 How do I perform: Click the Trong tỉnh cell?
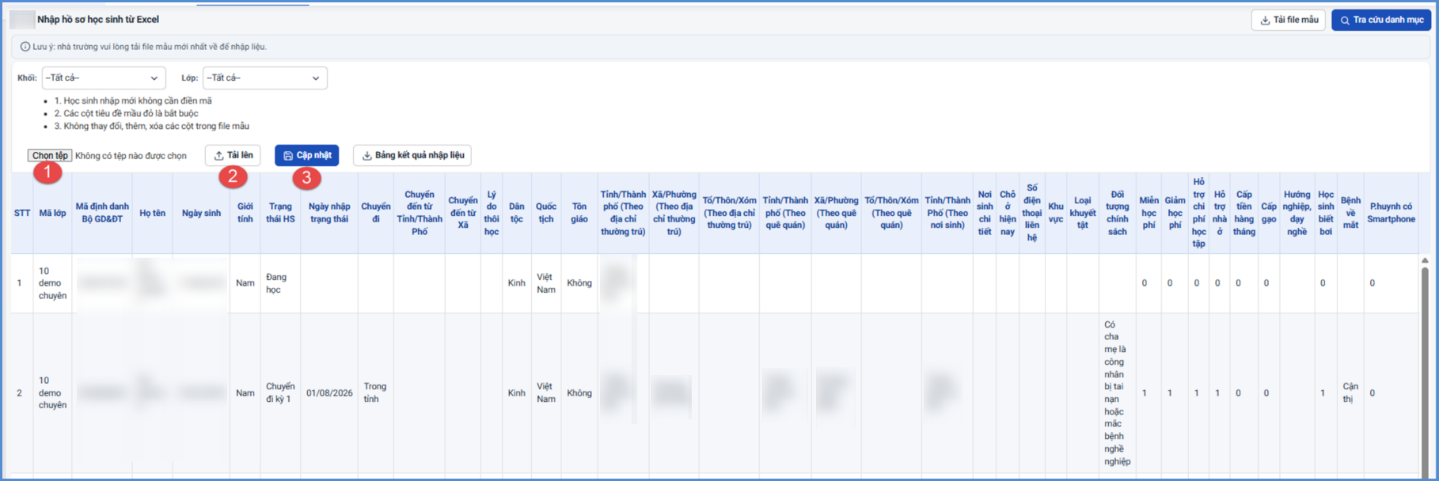376,393
